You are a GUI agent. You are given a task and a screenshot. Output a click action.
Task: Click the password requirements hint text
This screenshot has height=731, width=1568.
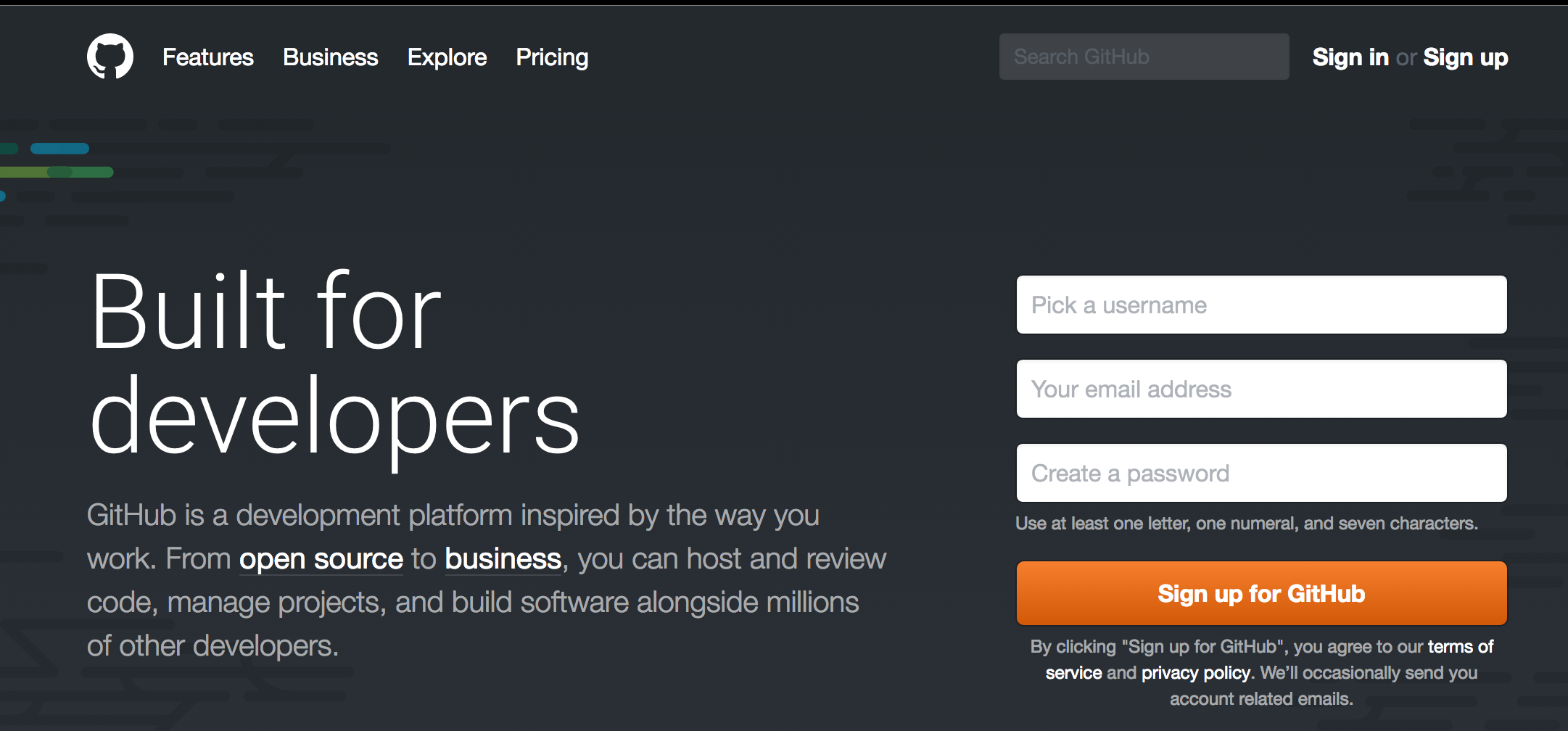1246,524
